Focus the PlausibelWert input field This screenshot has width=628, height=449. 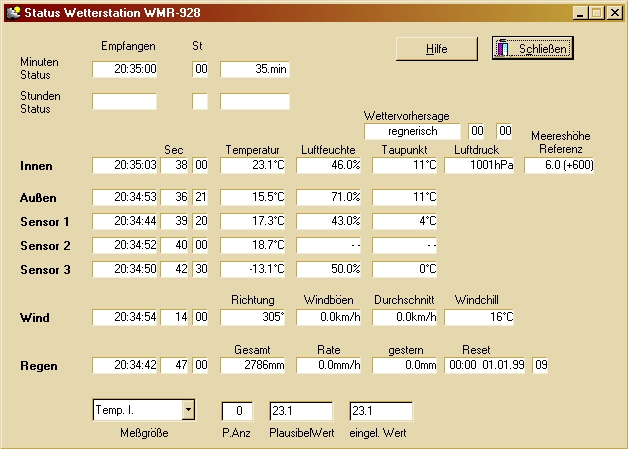coord(300,410)
